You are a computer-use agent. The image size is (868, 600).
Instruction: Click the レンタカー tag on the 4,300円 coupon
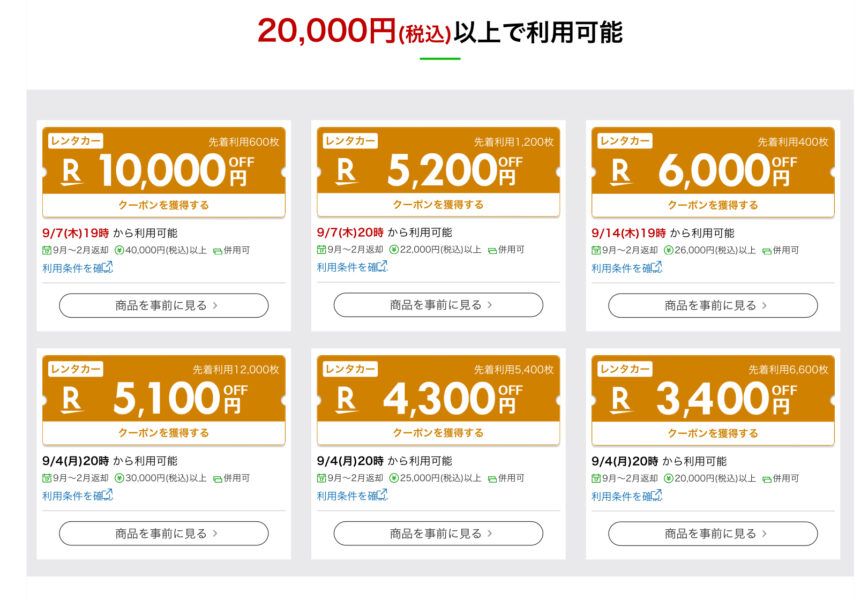pyautogui.click(x=350, y=369)
